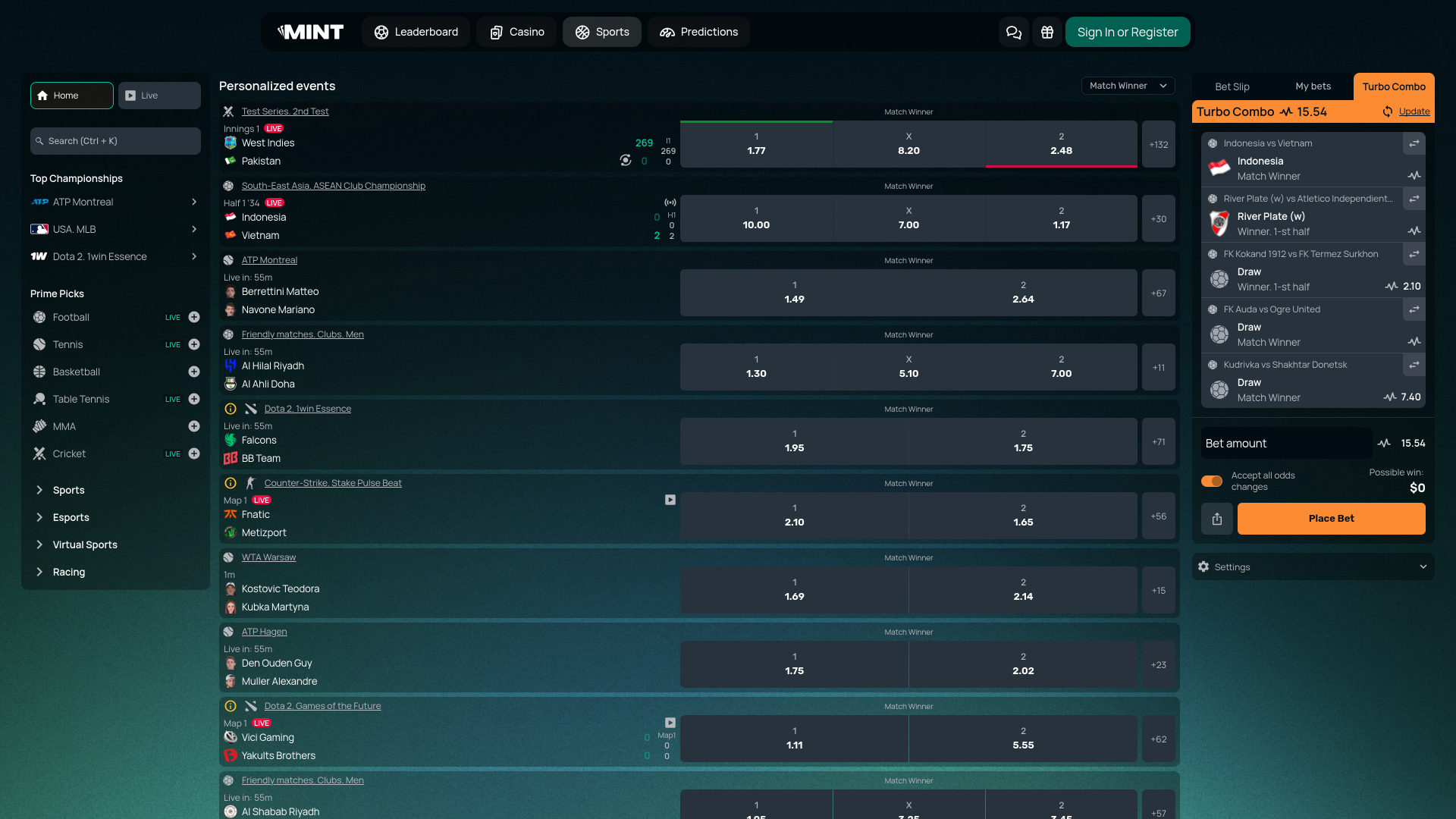This screenshot has height=819, width=1456.
Task: Expand the Racing category
Action: click(x=115, y=572)
